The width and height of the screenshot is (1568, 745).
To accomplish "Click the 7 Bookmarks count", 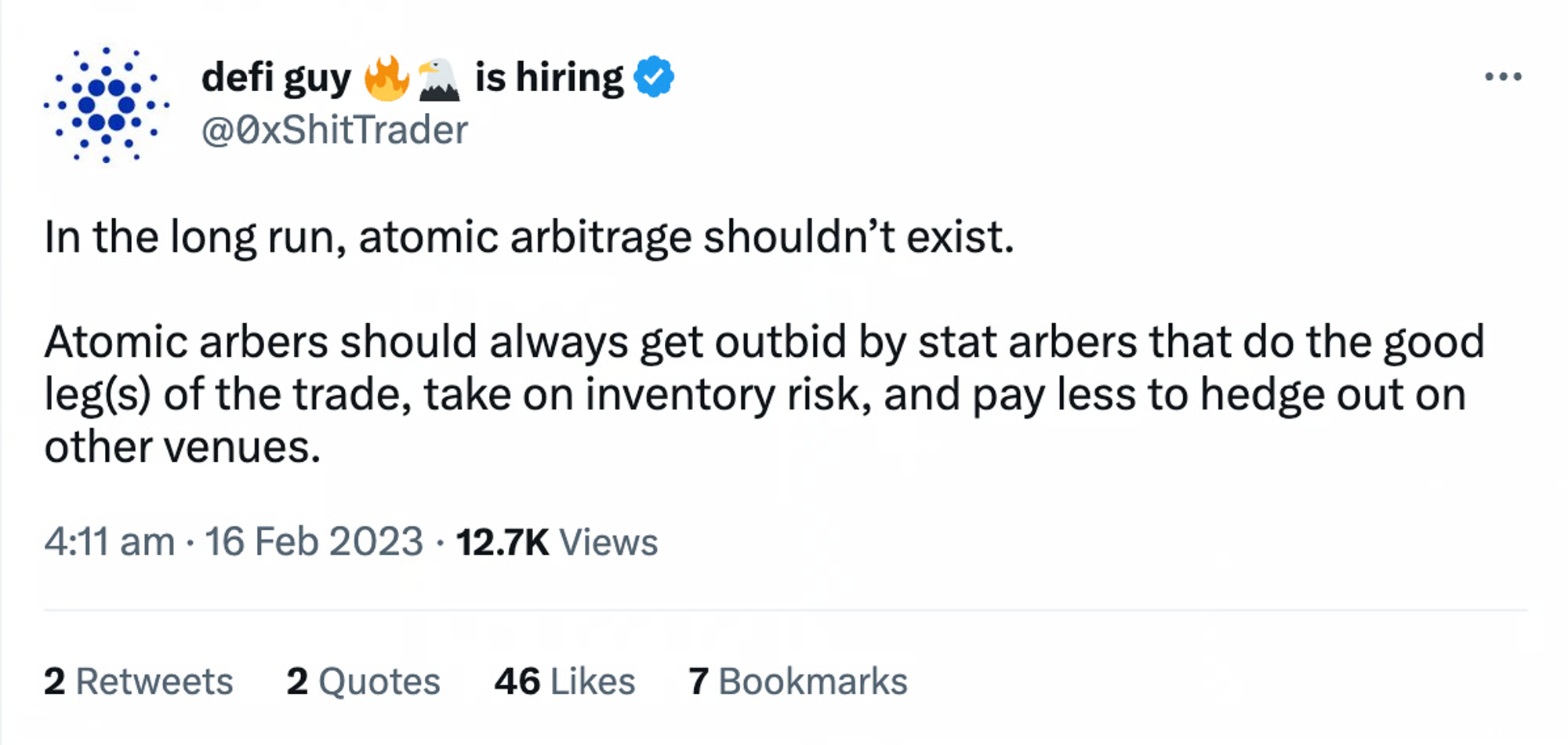I will click(x=797, y=681).
